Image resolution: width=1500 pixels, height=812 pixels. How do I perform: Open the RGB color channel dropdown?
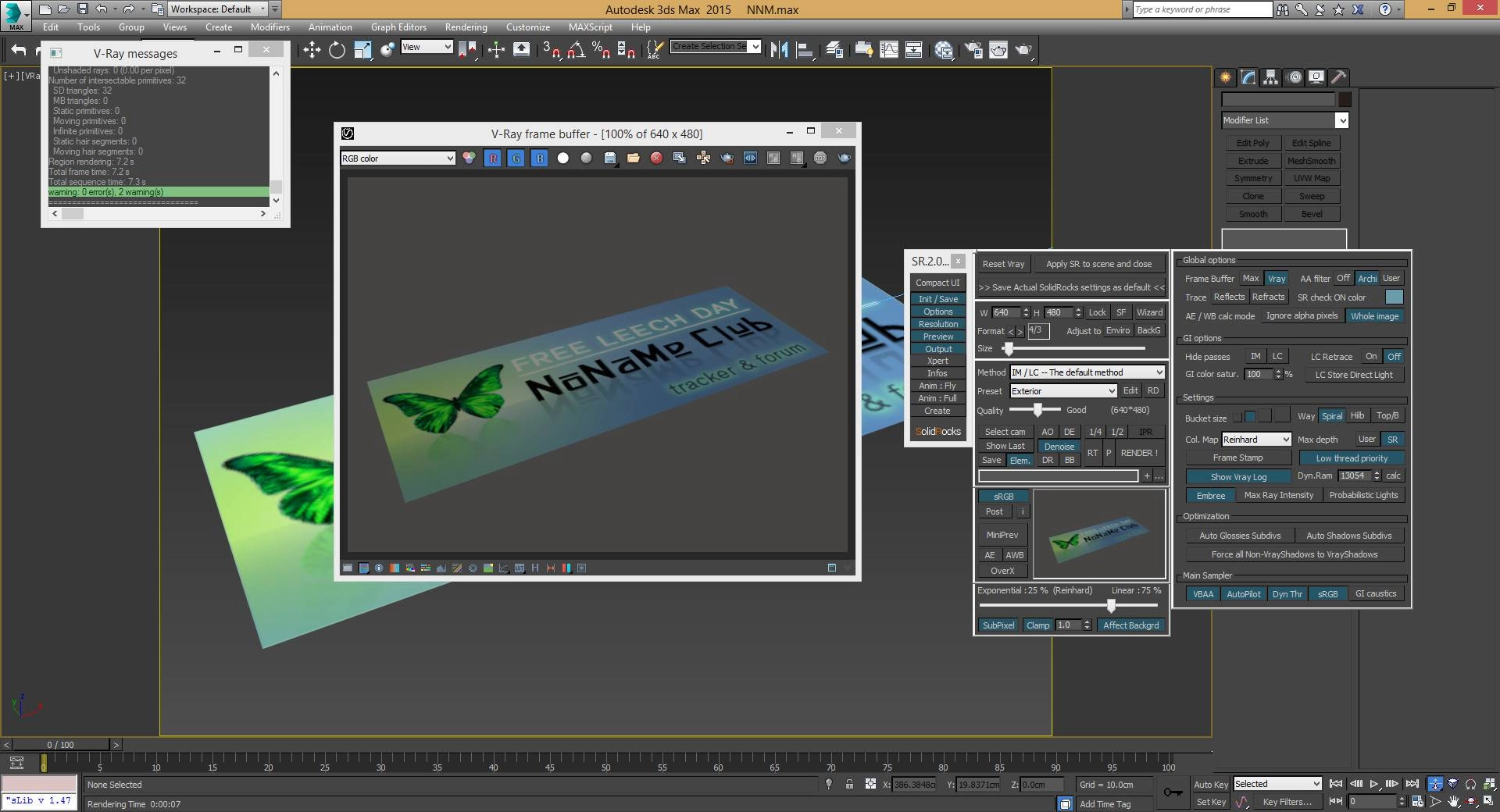pos(398,158)
